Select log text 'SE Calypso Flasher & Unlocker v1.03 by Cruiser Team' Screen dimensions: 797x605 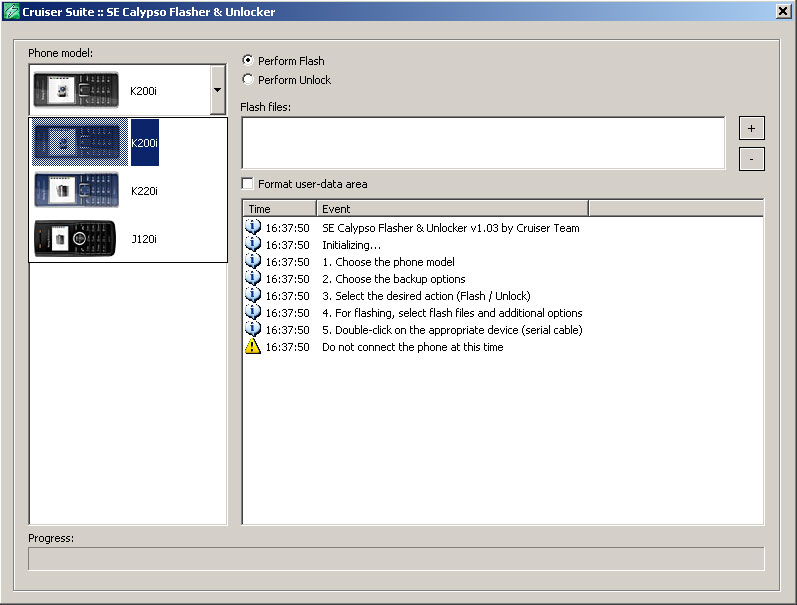click(x=451, y=228)
